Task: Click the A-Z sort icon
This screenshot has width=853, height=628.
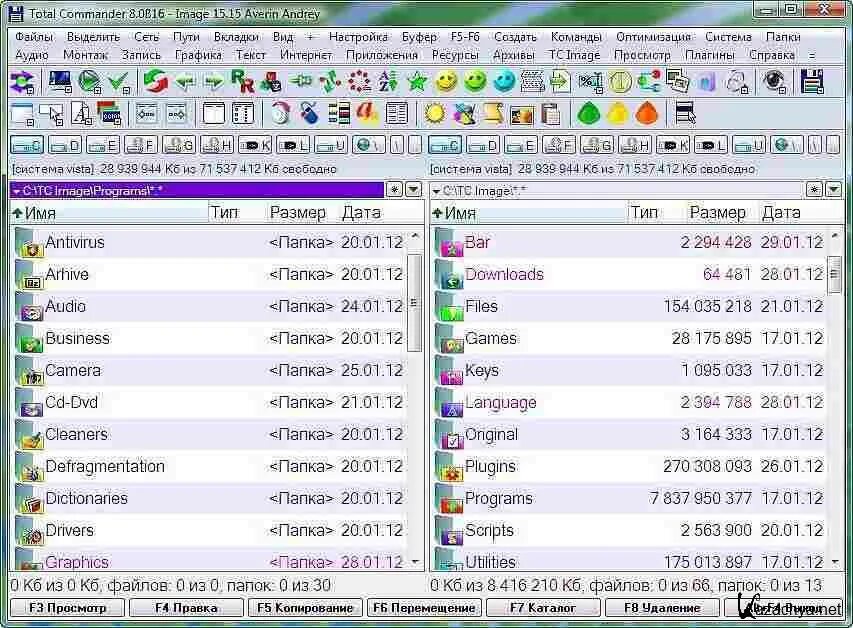Action: [x=388, y=82]
